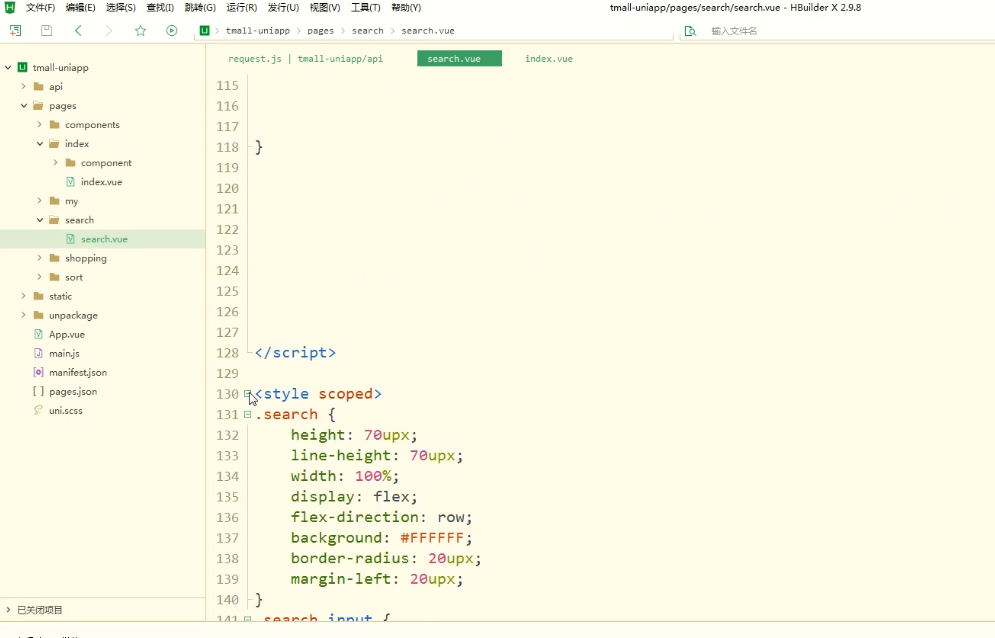Click the HBuilder logo icon
The width and height of the screenshot is (995, 638).
pyautogui.click(x=10, y=8)
